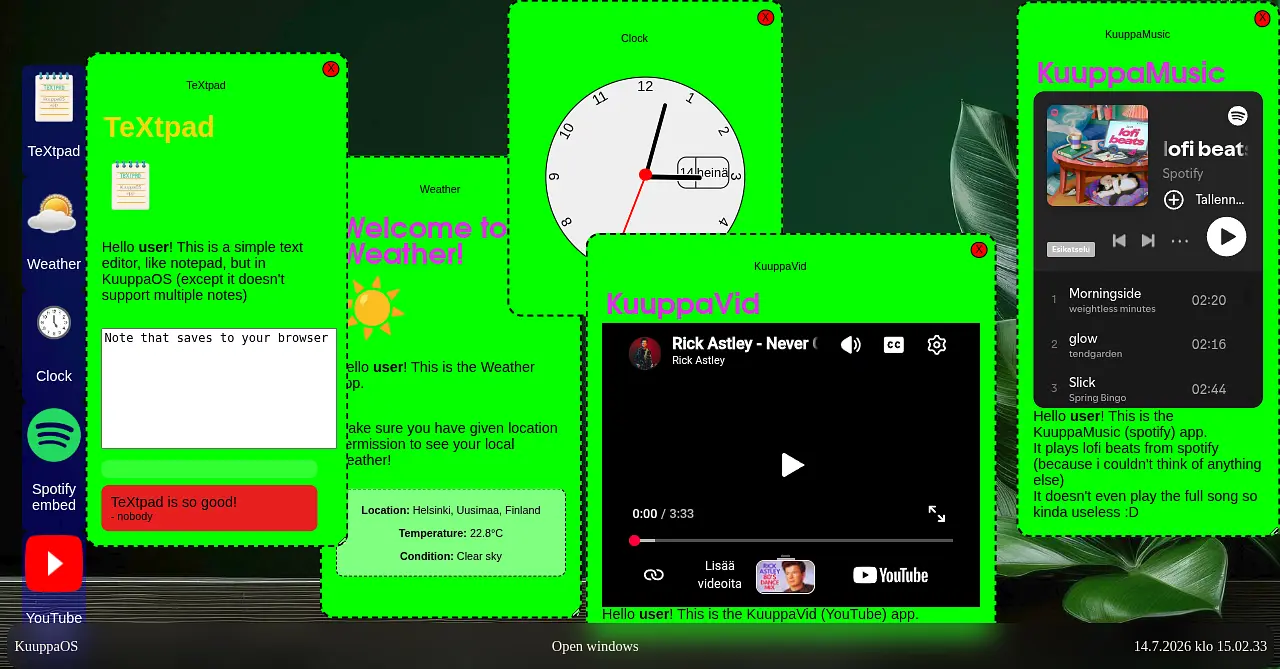The width and height of the screenshot is (1280, 669).
Task: Copy video link with the chain icon
Action: click(x=653, y=575)
